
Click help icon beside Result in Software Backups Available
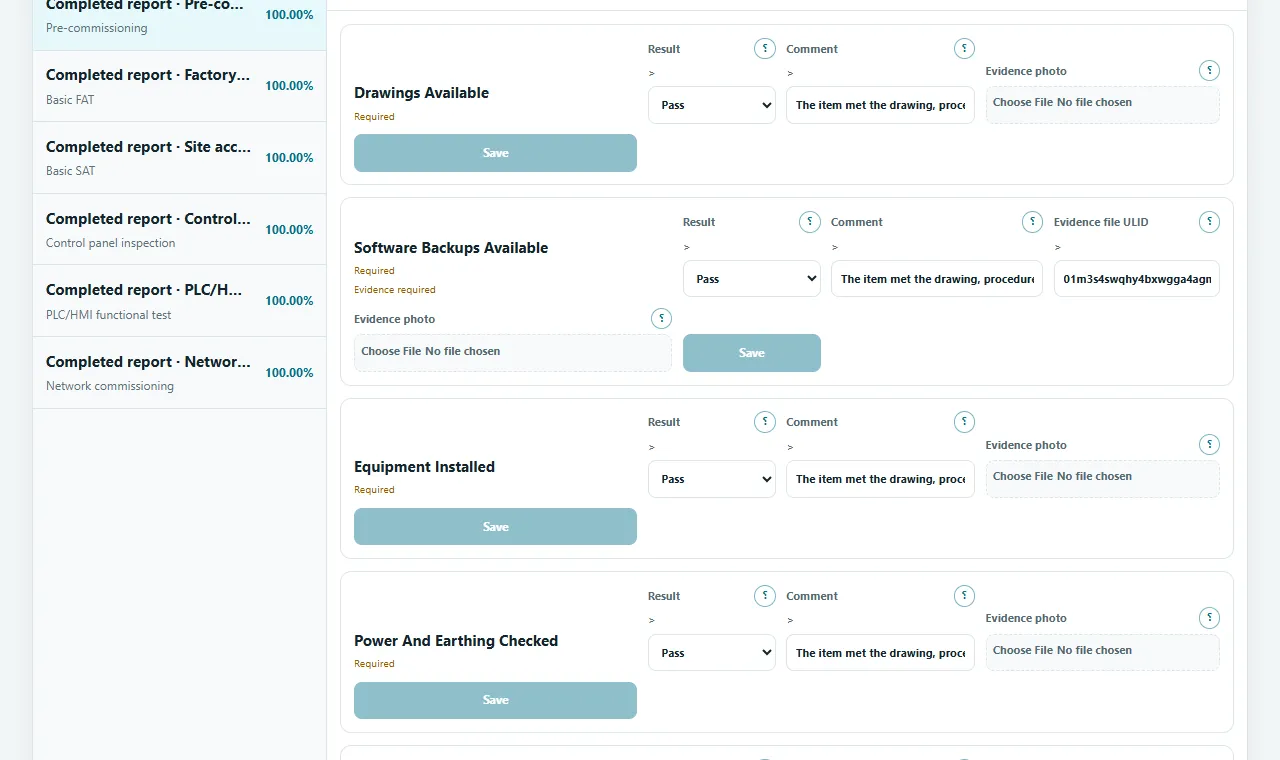(810, 222)
